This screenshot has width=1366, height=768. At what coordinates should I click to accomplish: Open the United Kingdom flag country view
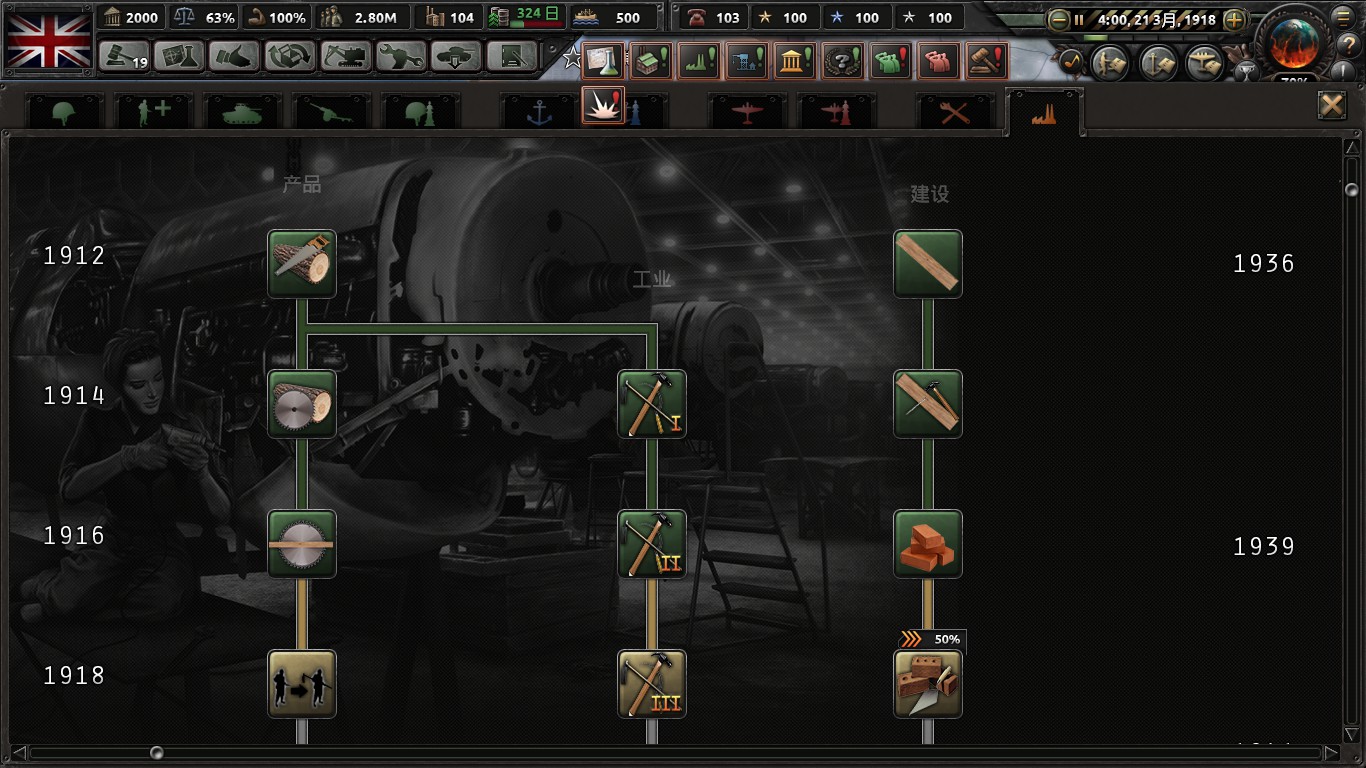(x=47, y=40)
